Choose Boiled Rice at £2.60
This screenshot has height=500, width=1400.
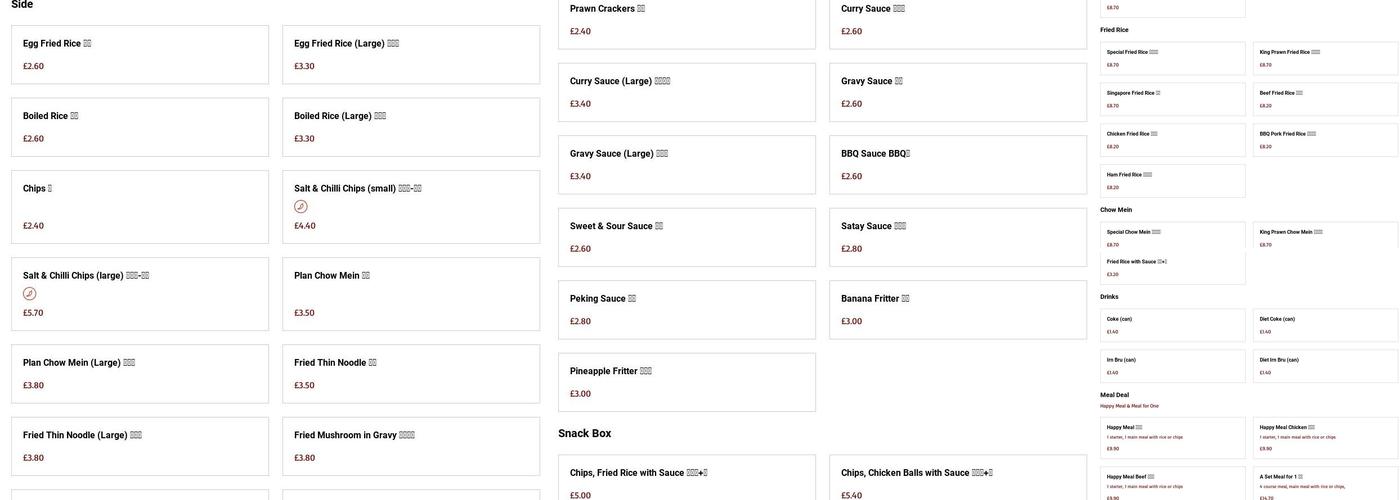tap(139, 126)
